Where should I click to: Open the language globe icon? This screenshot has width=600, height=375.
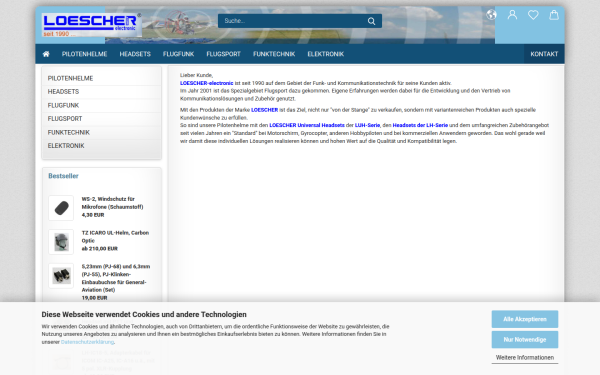491,15
